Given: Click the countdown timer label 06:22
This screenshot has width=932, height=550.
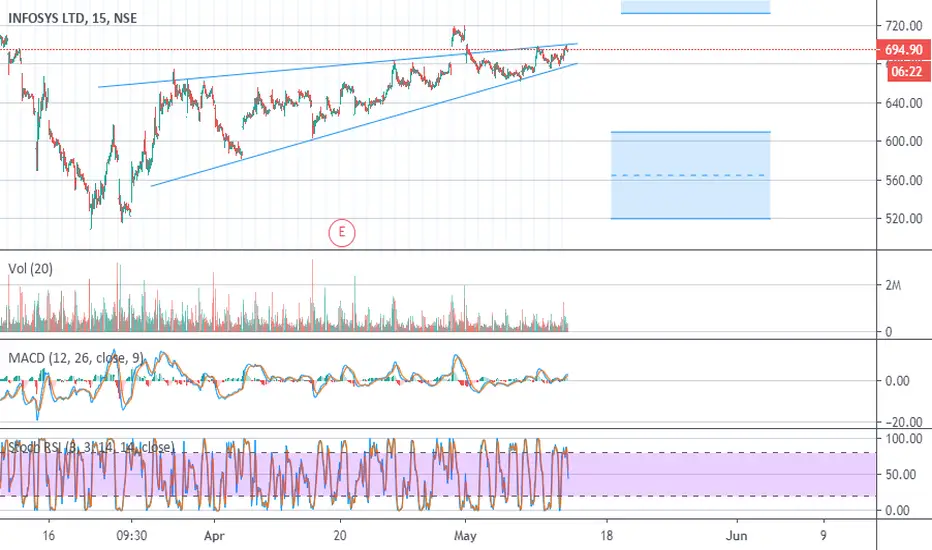Looking at the screenshot, I should (x=908, y=72).
